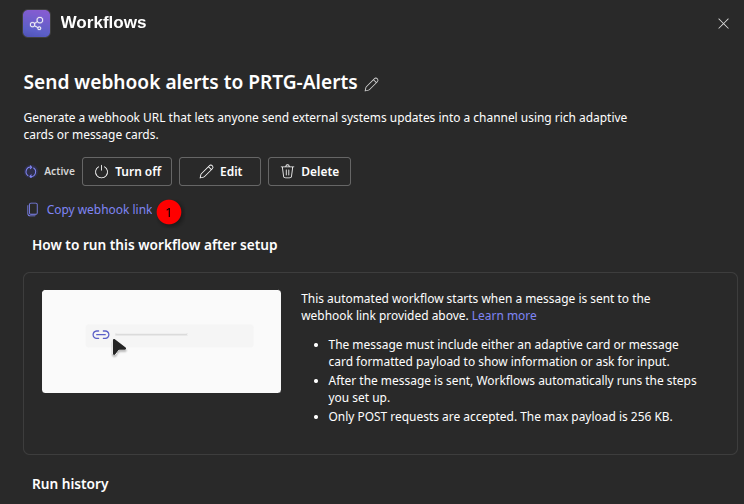744x504 pixels.
Task: Click the pencil icon beside the workflow title
Action: point(372,83)
